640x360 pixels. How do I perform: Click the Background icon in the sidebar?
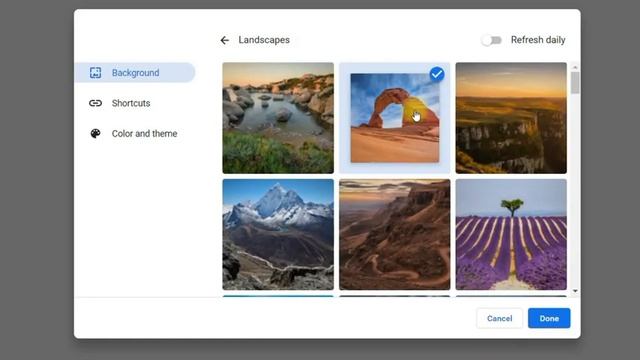[96, 73]
